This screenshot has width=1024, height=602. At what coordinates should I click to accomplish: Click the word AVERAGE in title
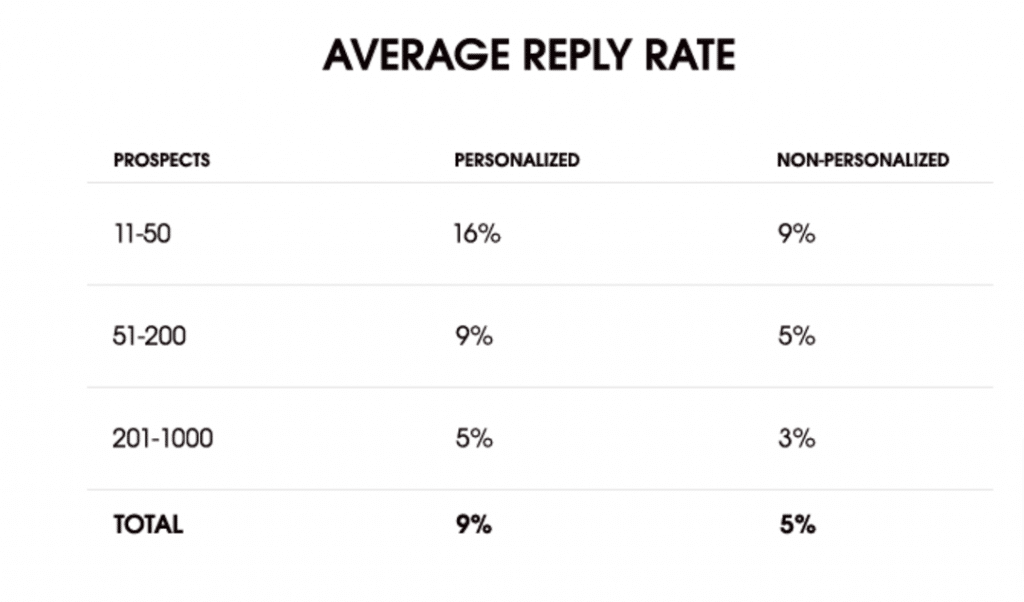(x=416, y=54)
